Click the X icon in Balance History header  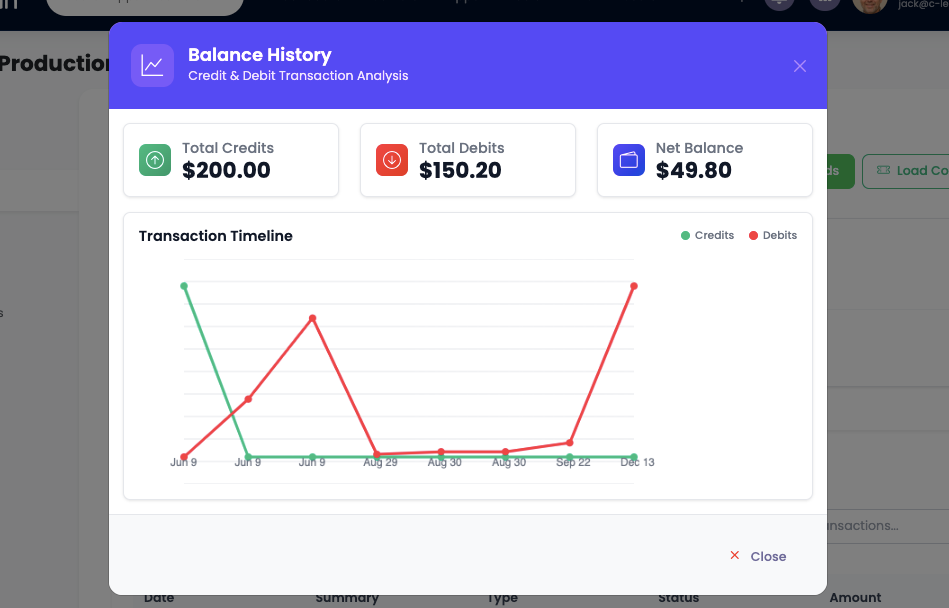(x=799, y=66)
